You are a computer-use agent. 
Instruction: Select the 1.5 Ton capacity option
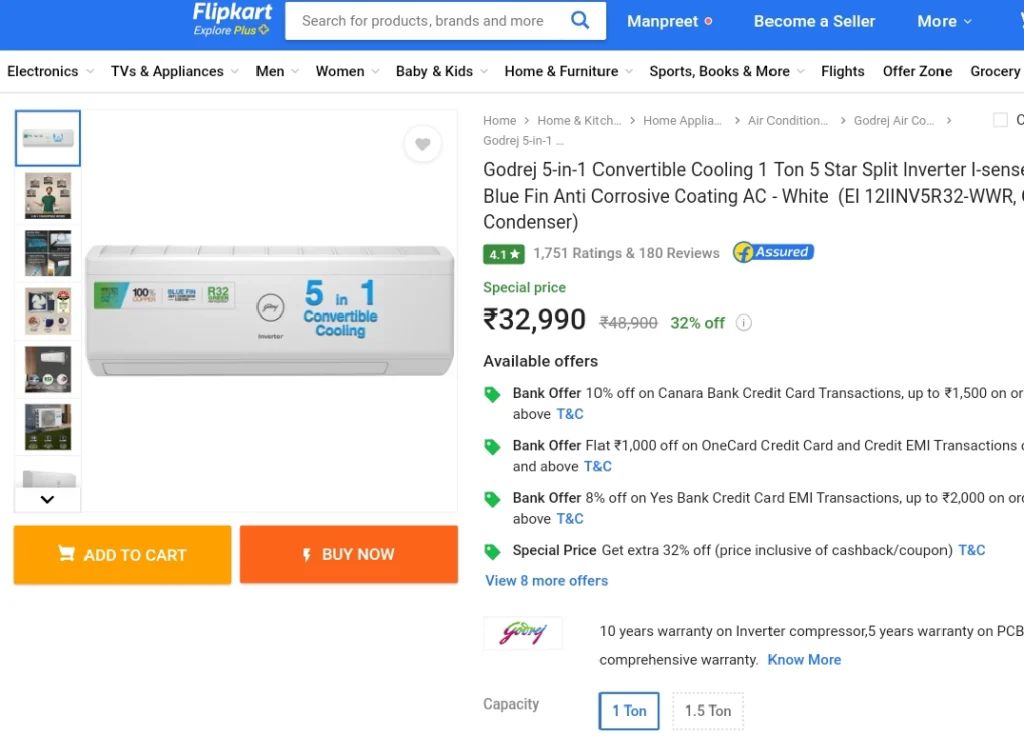[708, 711]
